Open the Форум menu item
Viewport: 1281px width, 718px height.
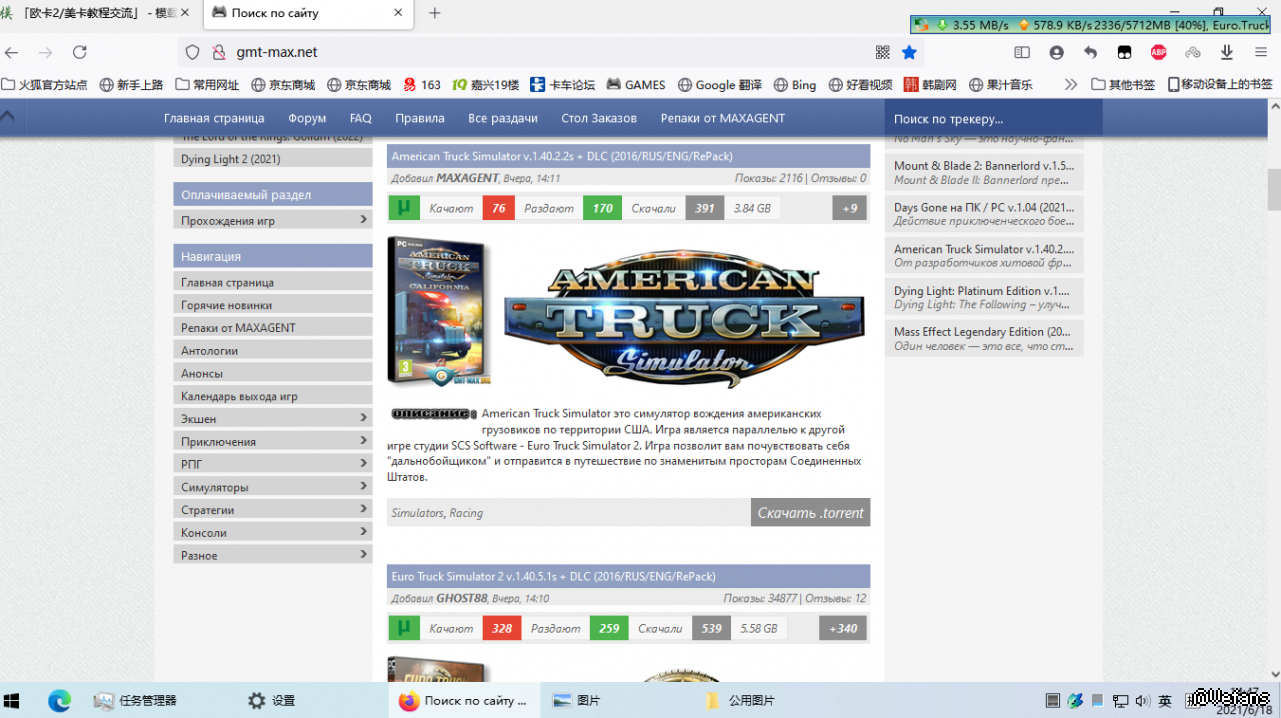[307, 118]
